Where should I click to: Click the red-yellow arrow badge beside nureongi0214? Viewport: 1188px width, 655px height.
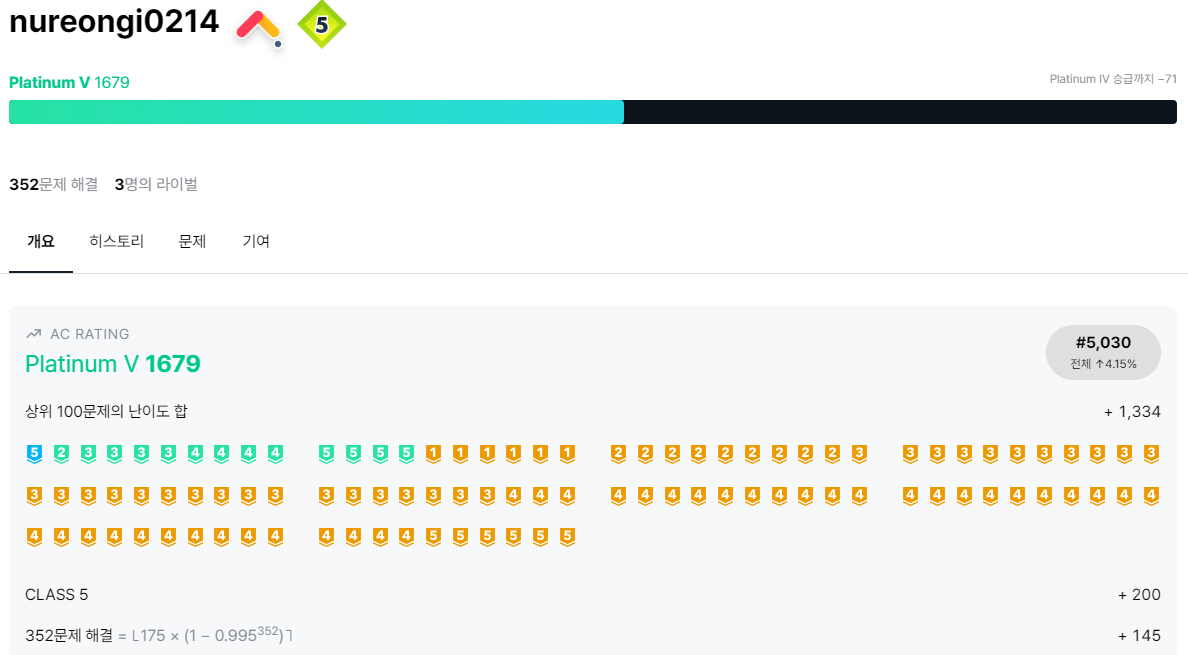click(259, 29)
